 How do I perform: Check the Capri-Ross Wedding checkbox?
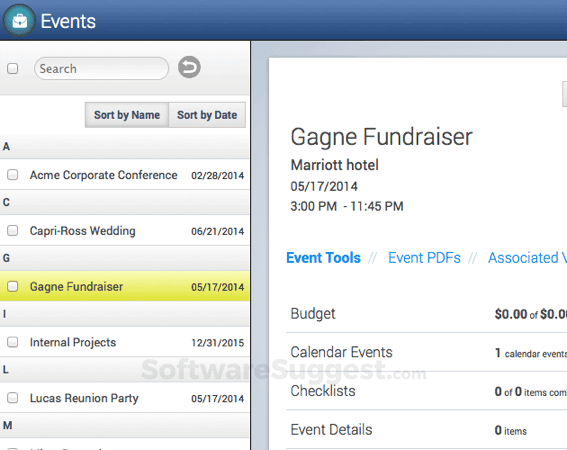(x=13, y=230)
